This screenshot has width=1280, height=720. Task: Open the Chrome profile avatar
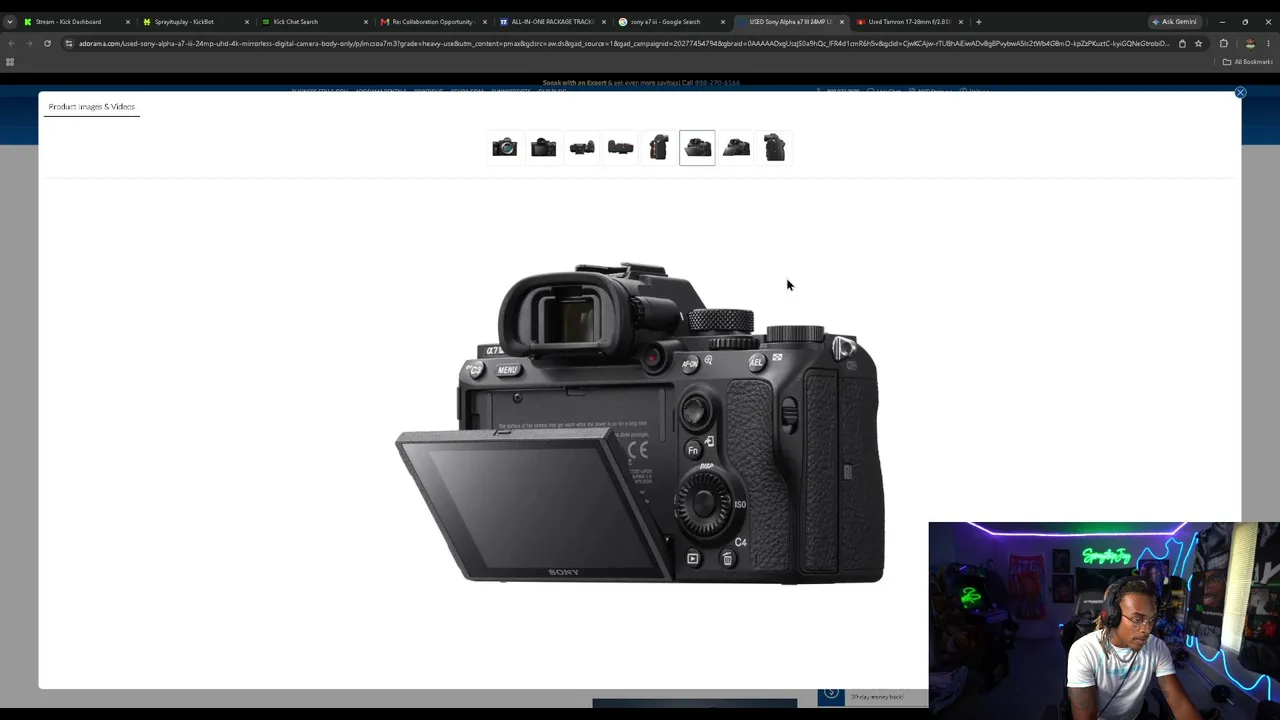tap(1249, 44)
